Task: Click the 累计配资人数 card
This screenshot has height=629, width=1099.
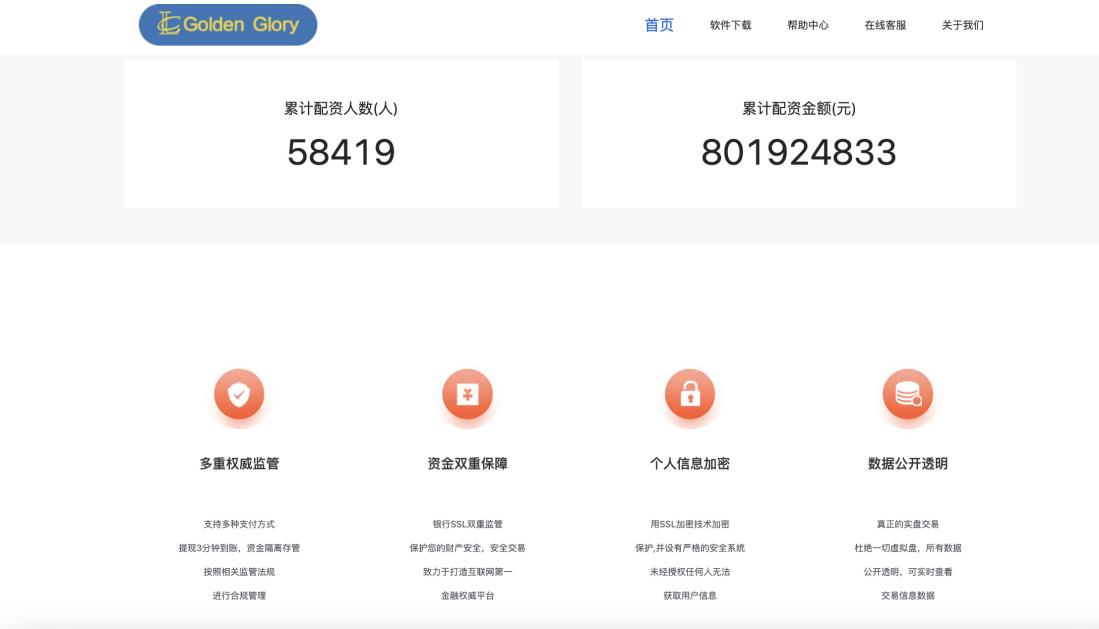Action: tap(341, 132)
